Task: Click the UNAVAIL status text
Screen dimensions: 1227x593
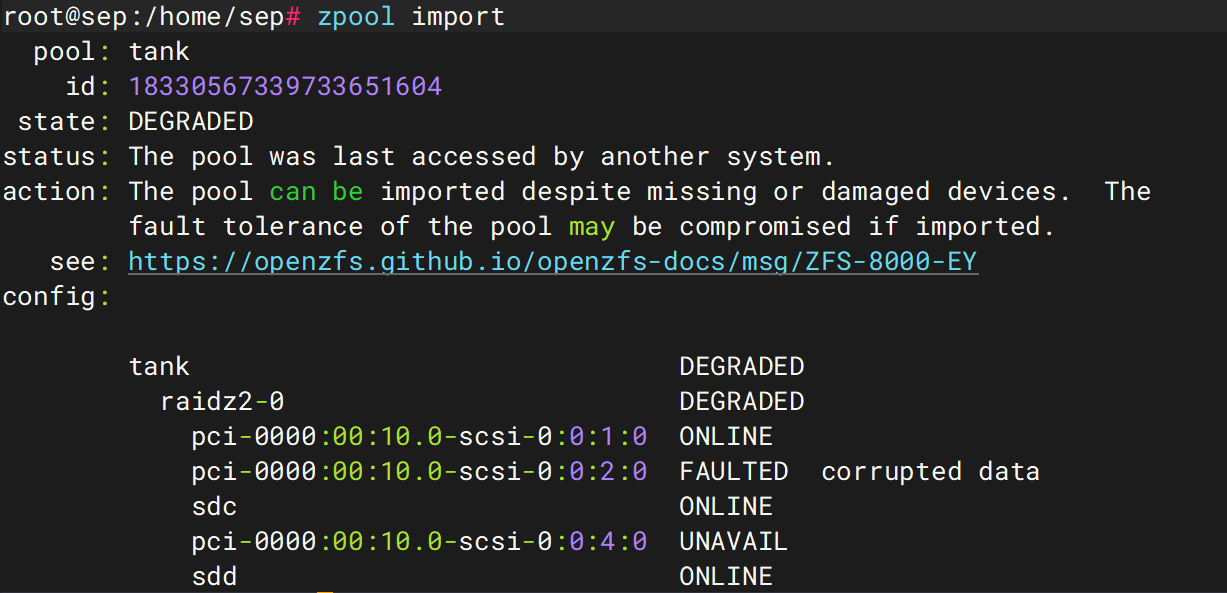Action: click(x=733, y=542)
